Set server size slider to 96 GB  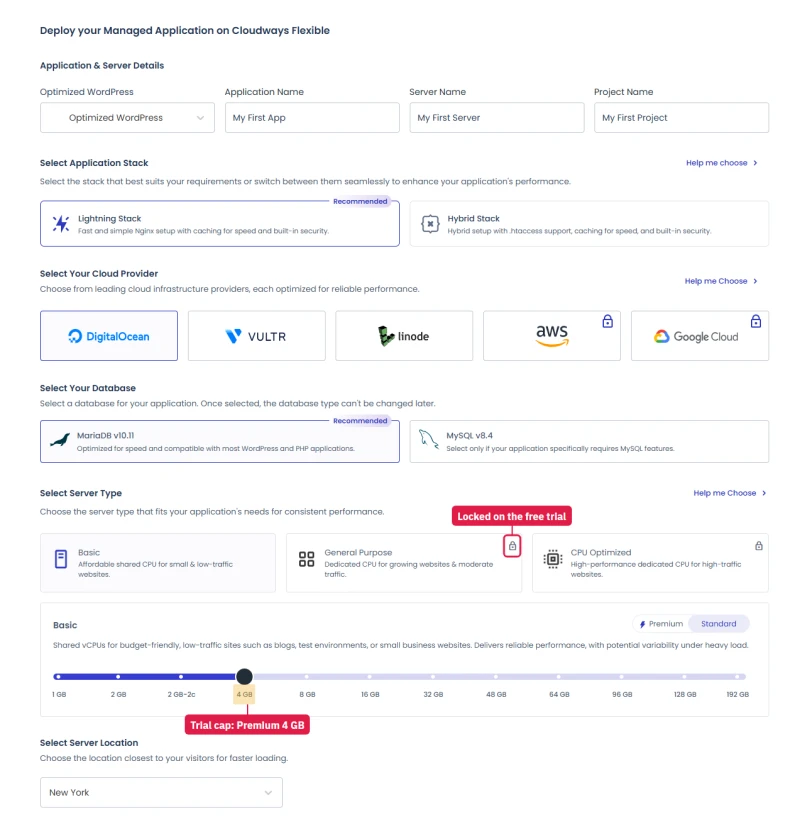pos(622,677)
